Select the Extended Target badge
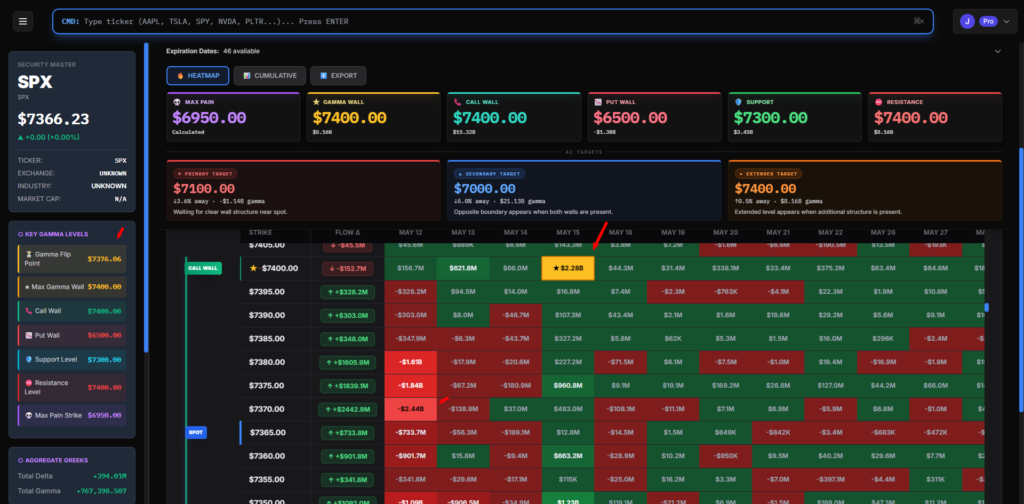 point(768,174)
